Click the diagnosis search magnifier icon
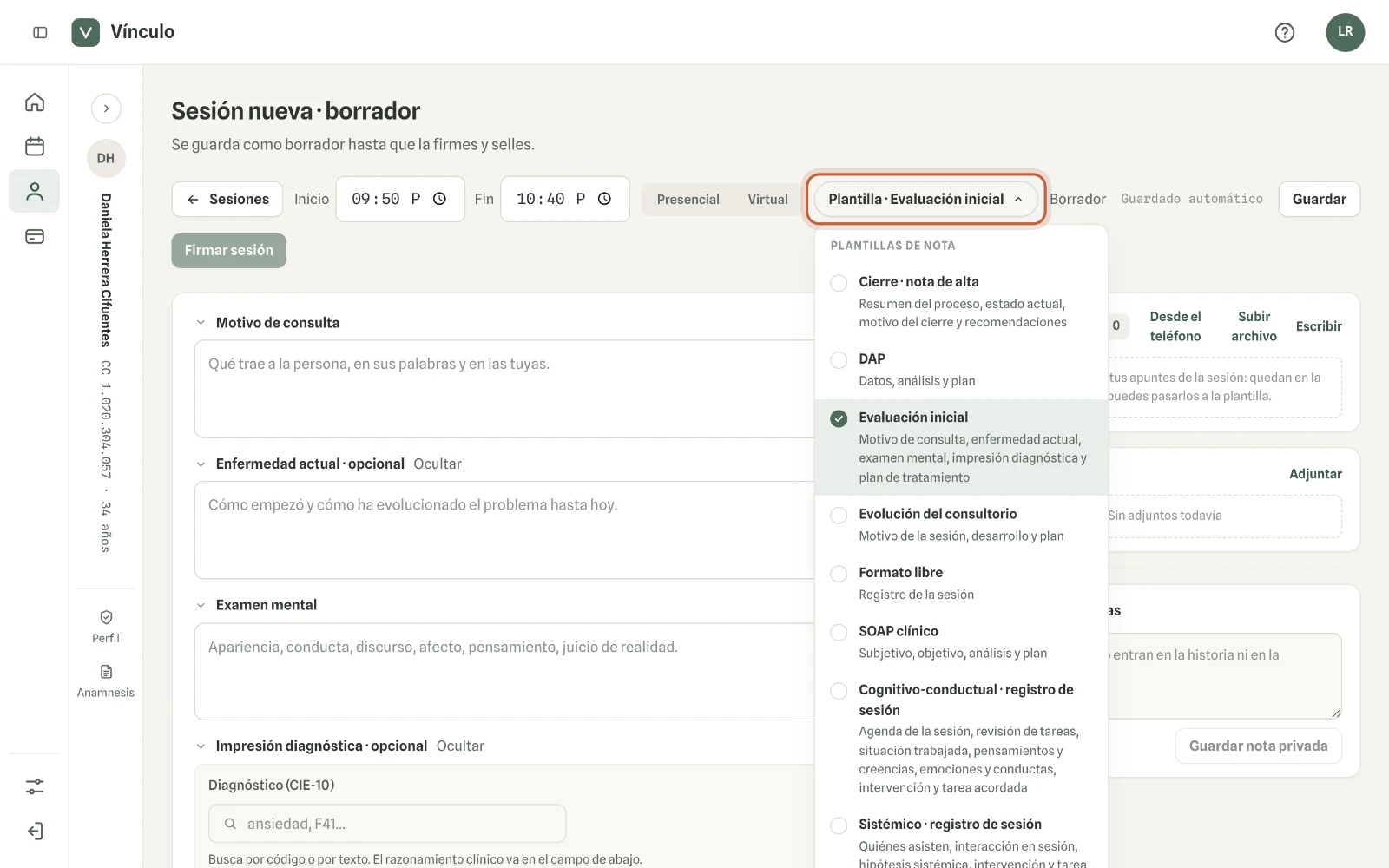This screenshot has width=1389, height=868. pos(230,824)
